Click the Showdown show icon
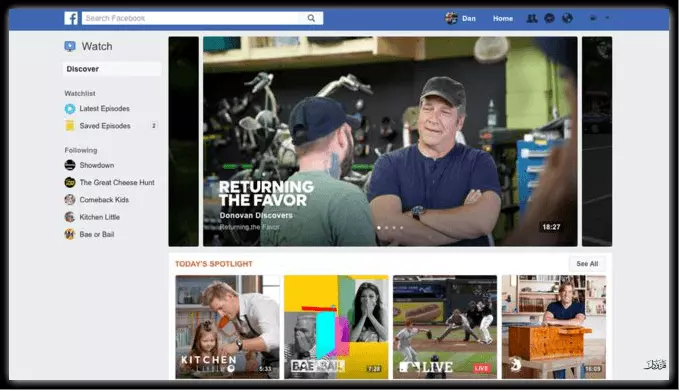This screenshot has height=390, width=679. coord(70,165)
